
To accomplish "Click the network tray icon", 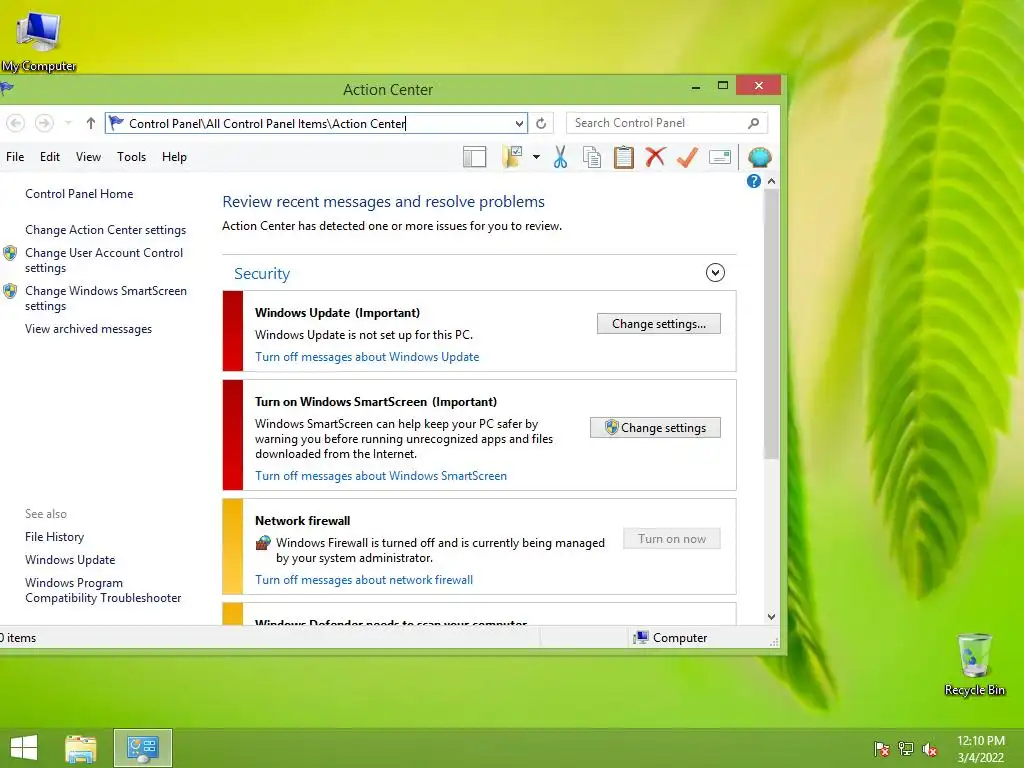I will pos(906,749).
